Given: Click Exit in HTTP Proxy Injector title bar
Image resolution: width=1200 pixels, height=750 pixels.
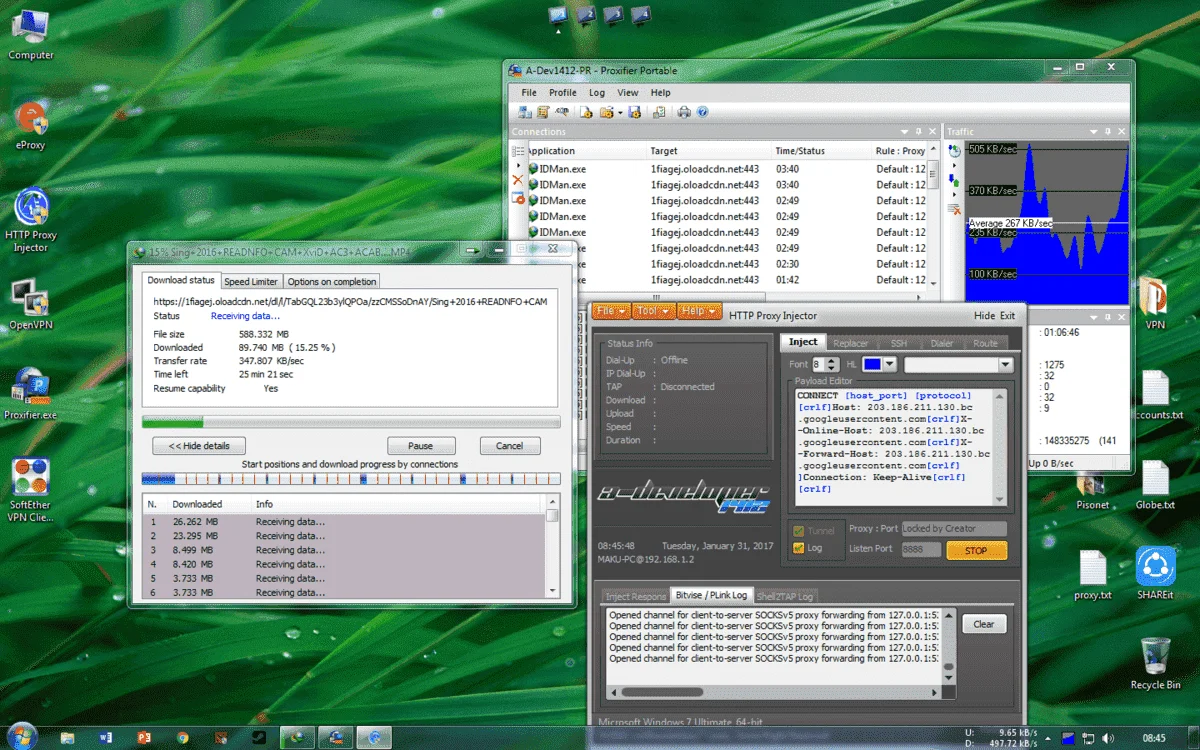Looking at the screenshot, I should pyautogui.click(x=1008, y=316).
